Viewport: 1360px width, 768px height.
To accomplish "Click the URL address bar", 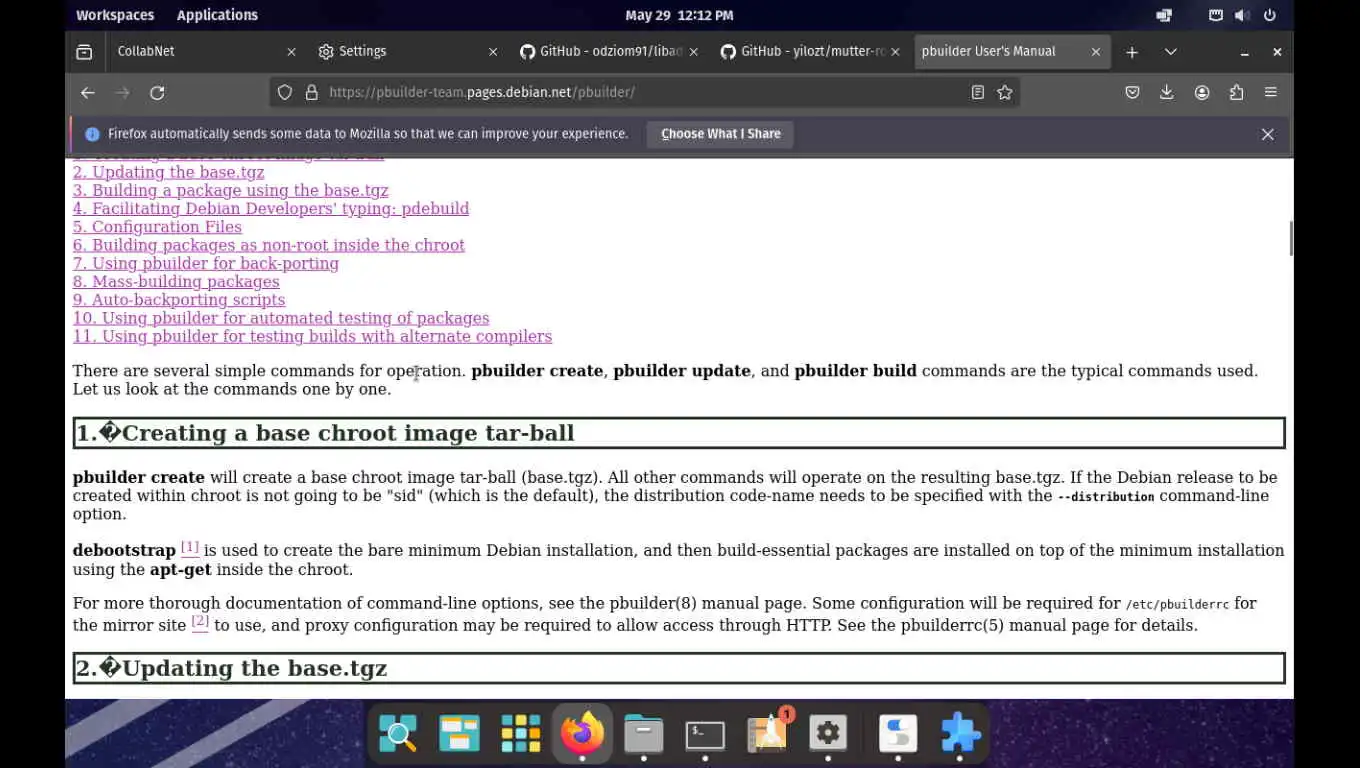I will coord(645,92).
